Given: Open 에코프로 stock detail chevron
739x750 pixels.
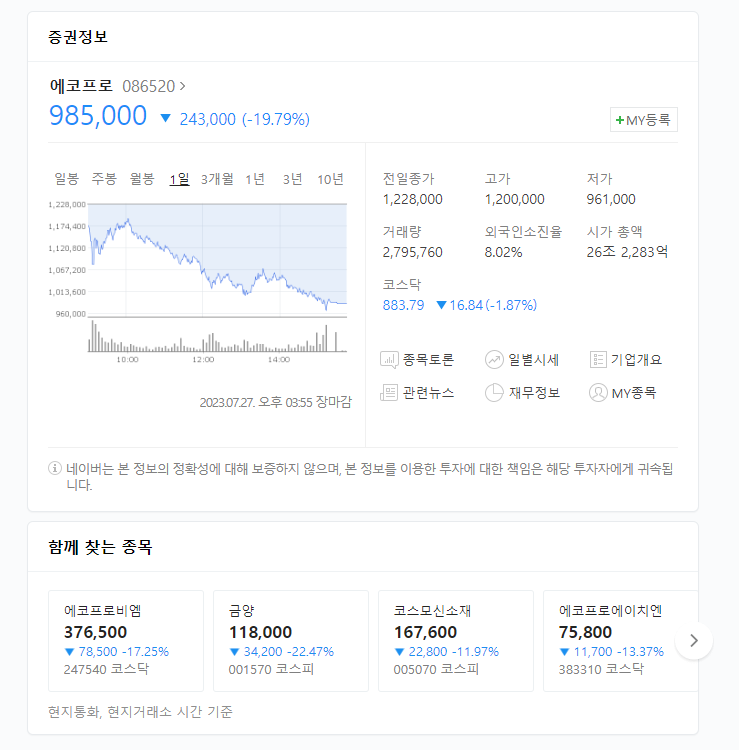Looking at the screenshot, I should pyautogui.click(x=182, y=86).
